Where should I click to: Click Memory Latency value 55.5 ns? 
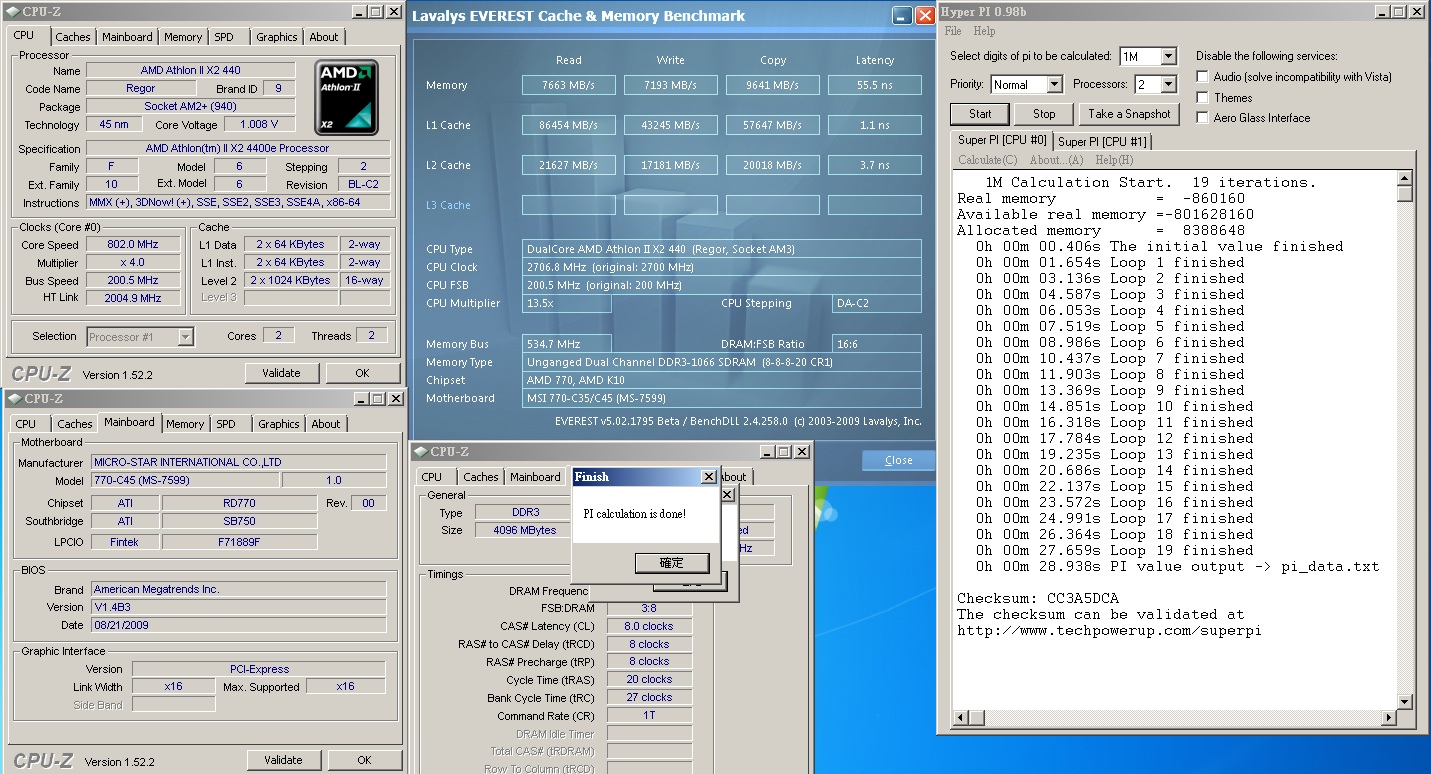(874, 85)
